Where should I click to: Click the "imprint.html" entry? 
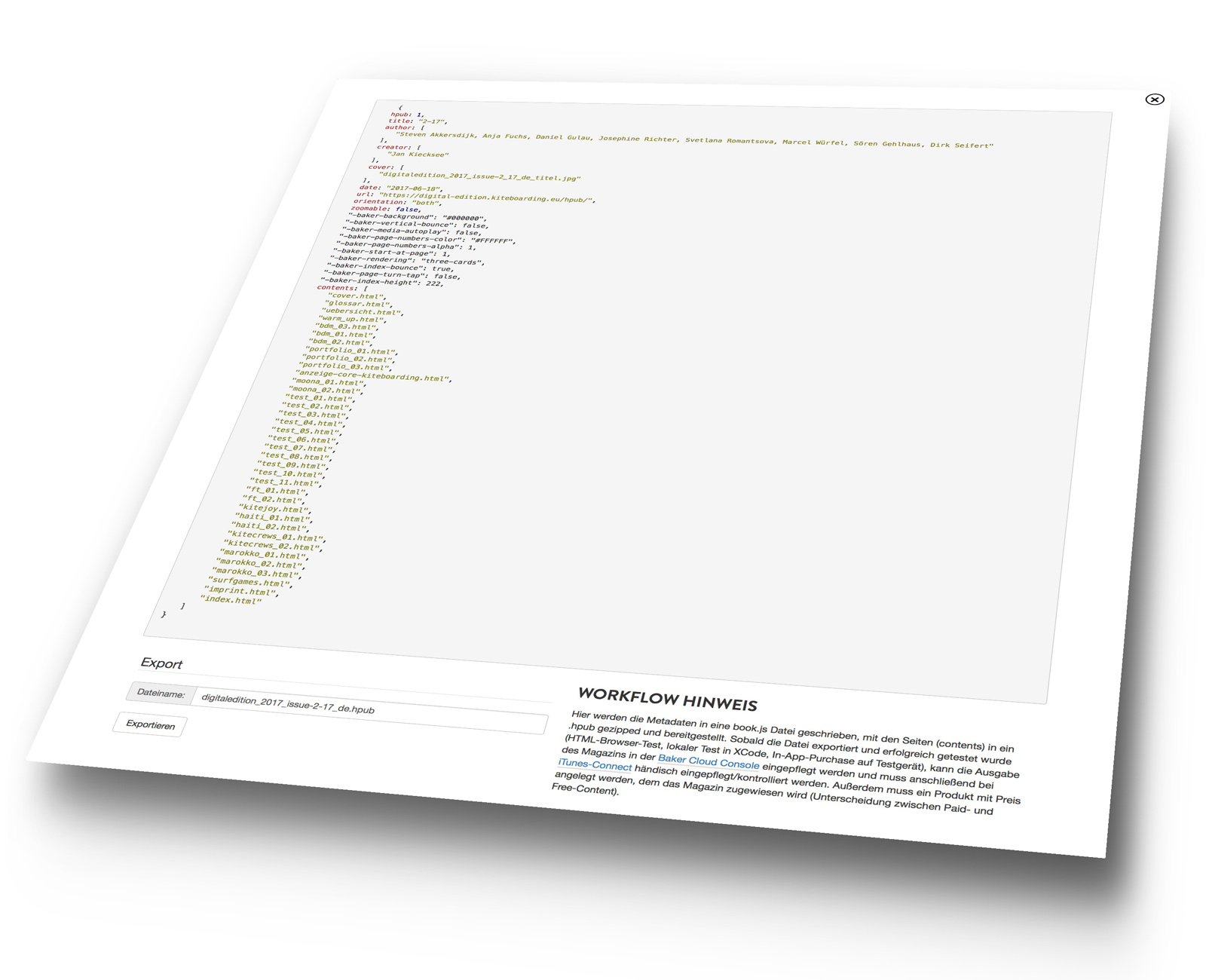[x=241, y=591]
